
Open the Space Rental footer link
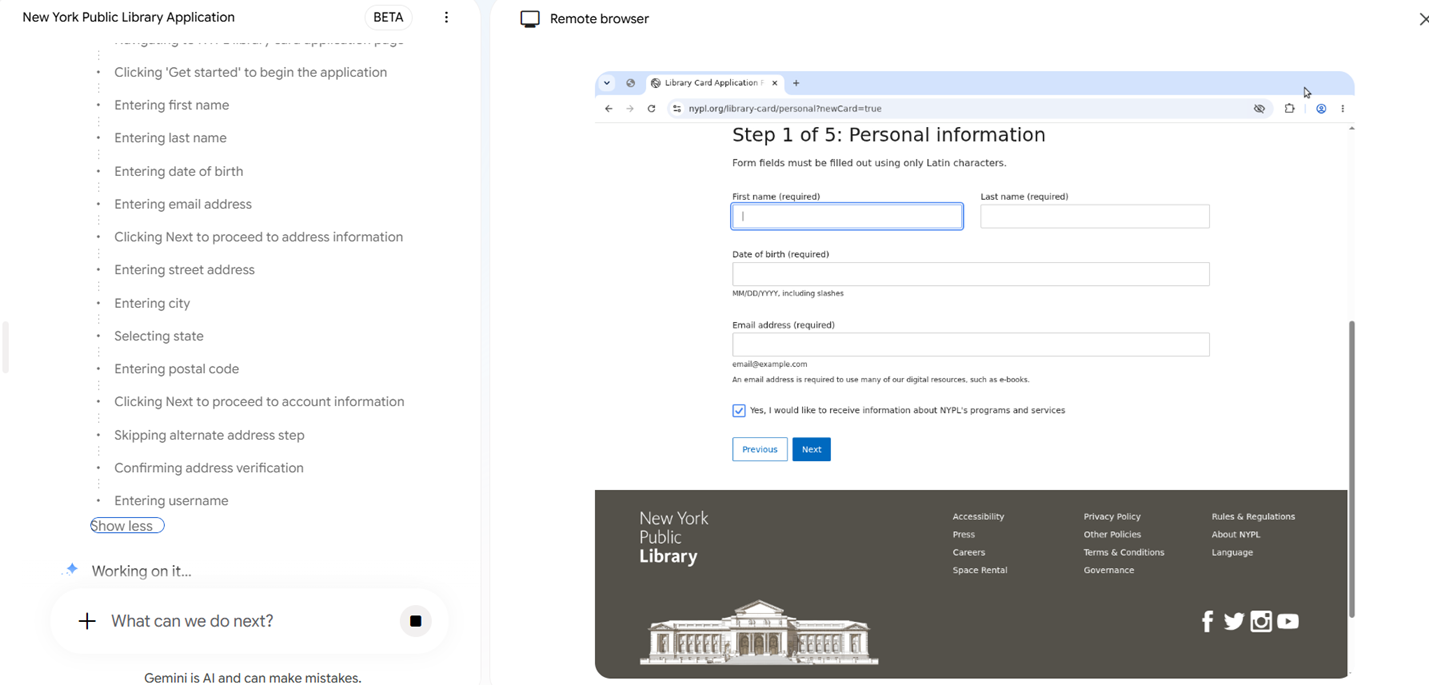pos(980,570)
